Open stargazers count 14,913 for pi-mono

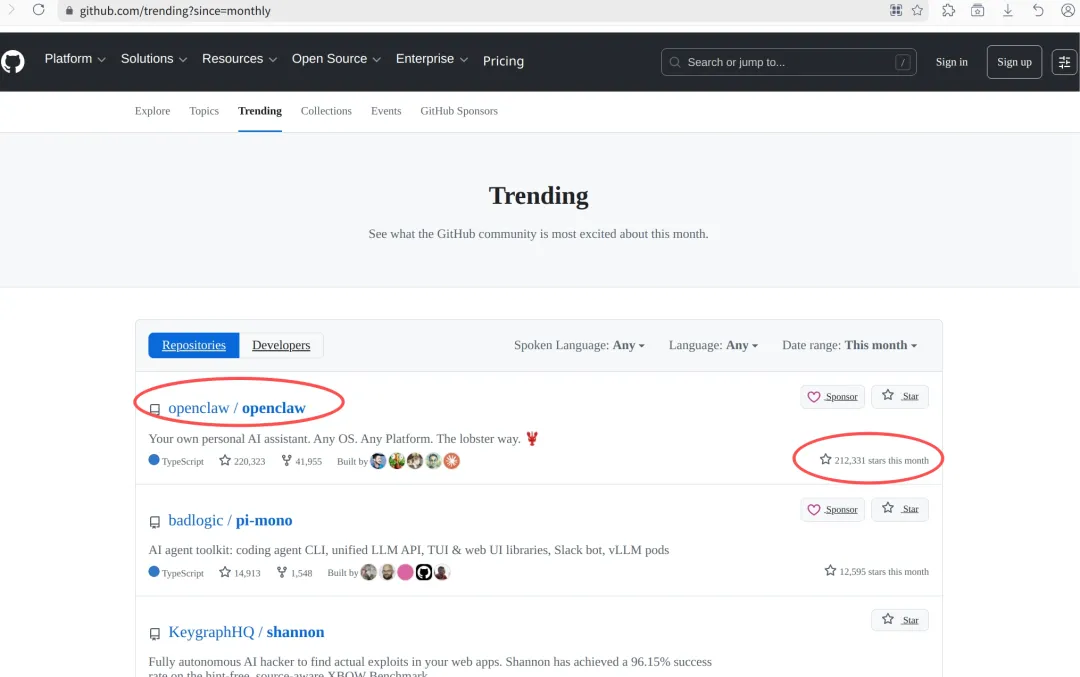point(240,572)
